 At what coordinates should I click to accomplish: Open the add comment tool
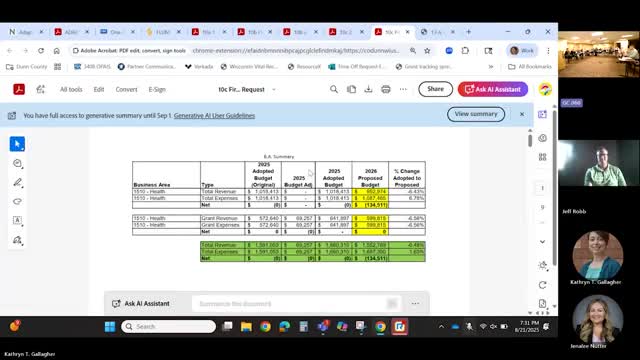click(x=17, y=163)
